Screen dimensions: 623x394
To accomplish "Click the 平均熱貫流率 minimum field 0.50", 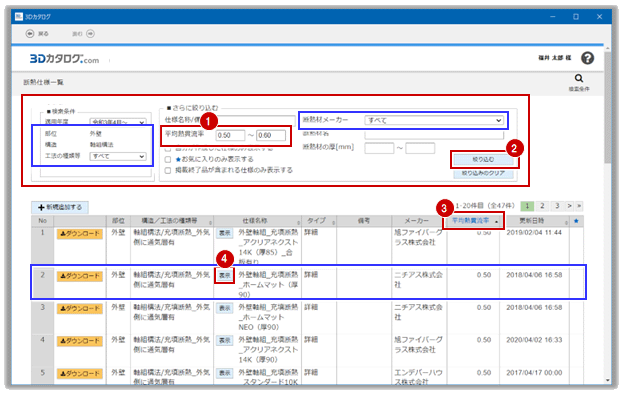I will pyautogui.click(x=230, y=135).
